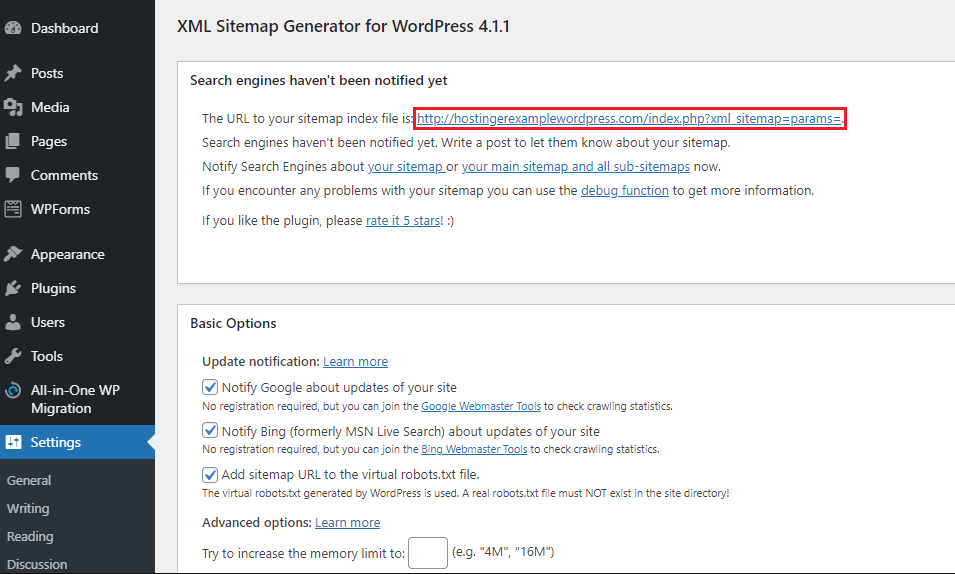Screen dimensions: 955x574
Task: Click the Pages document icon
Action: (13, 141)
